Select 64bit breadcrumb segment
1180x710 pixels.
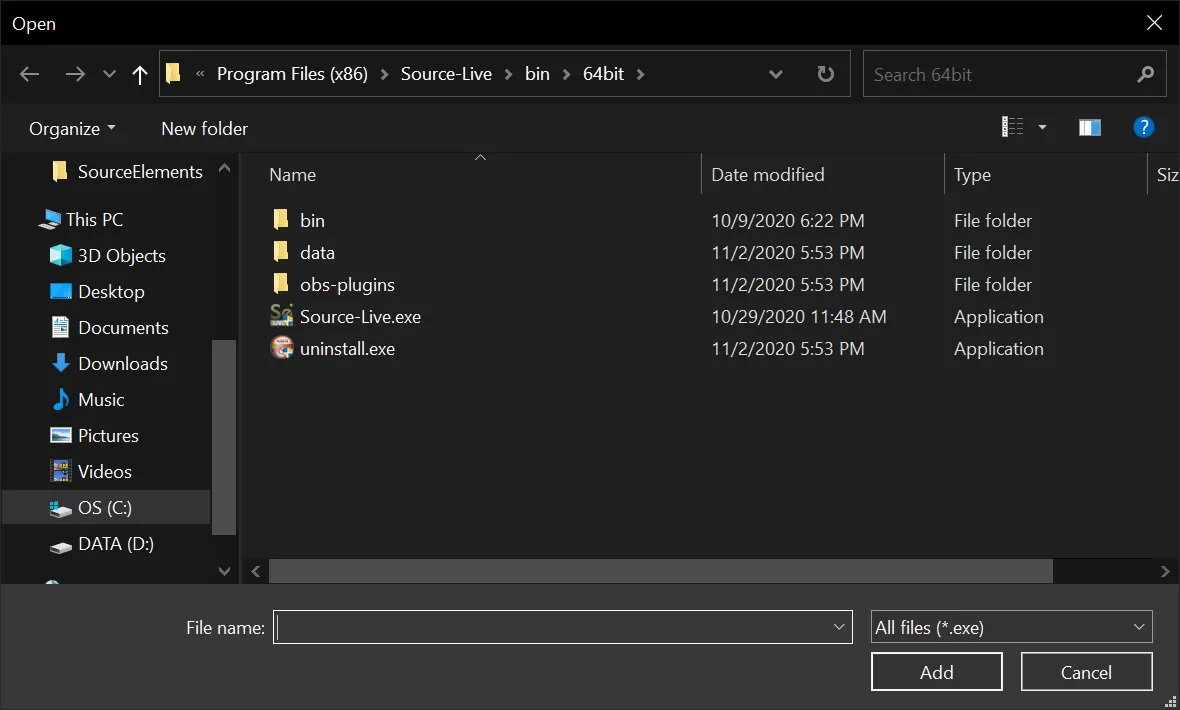coord(604,74)
